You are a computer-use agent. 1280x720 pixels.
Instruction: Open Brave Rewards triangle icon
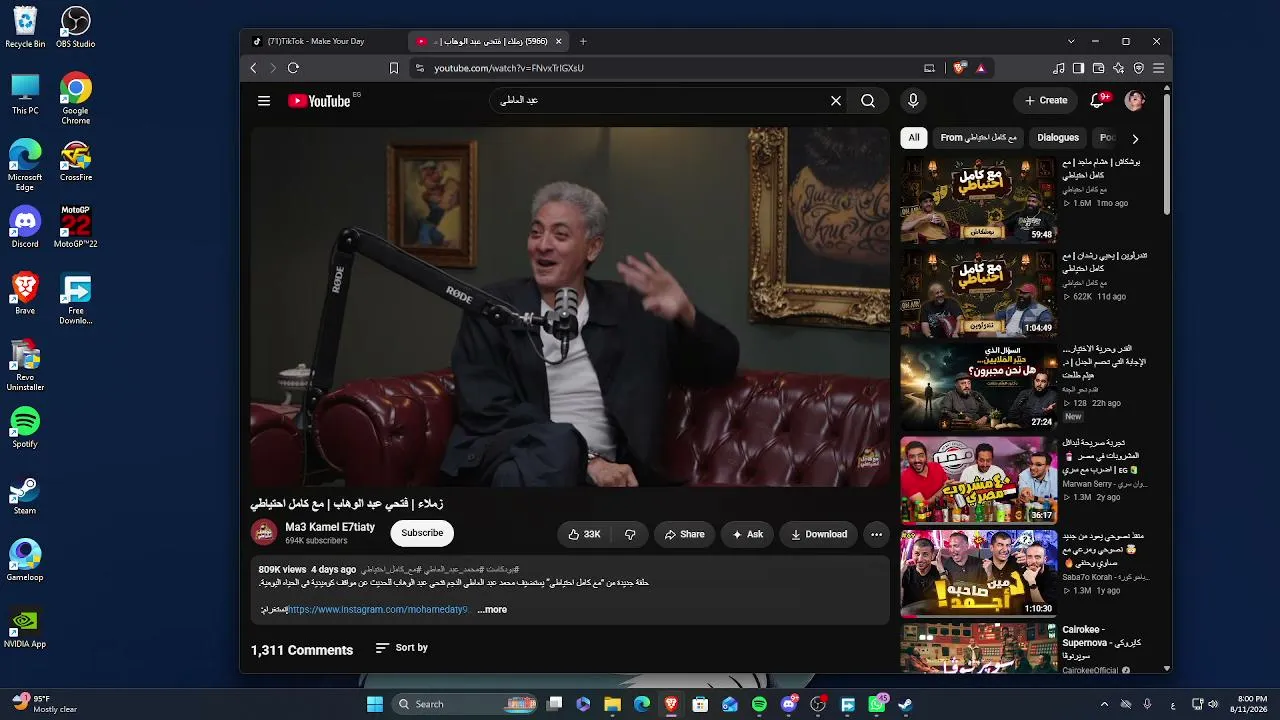coord(981,68)
